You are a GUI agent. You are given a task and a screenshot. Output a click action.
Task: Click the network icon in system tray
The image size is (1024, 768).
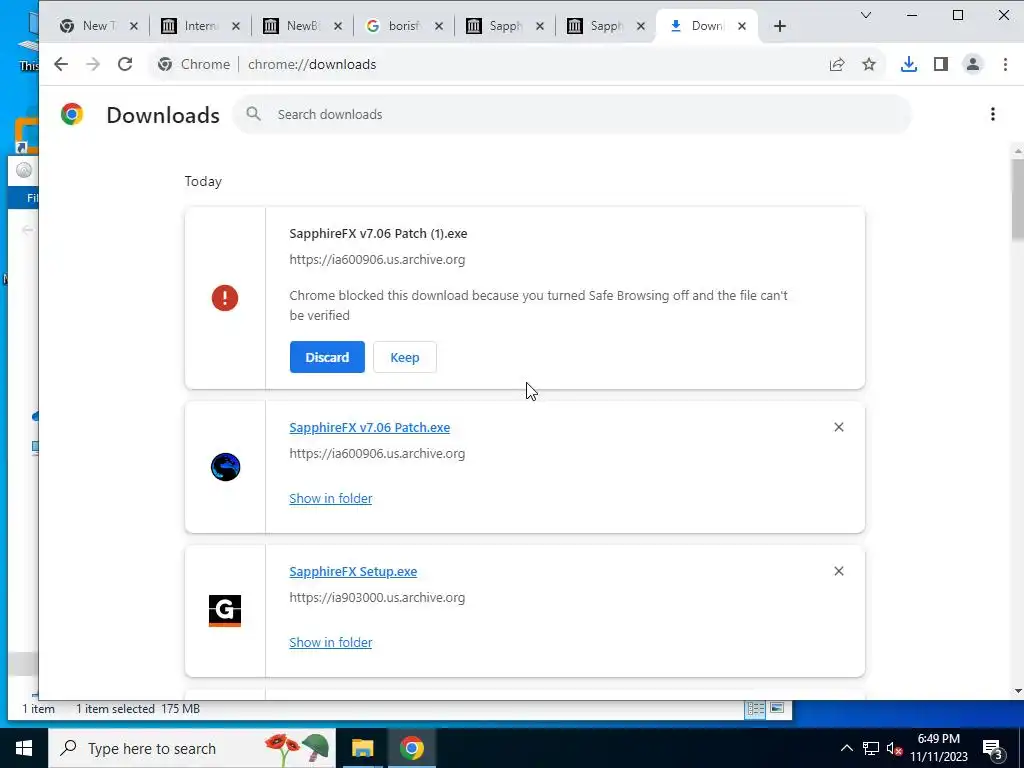871,748
